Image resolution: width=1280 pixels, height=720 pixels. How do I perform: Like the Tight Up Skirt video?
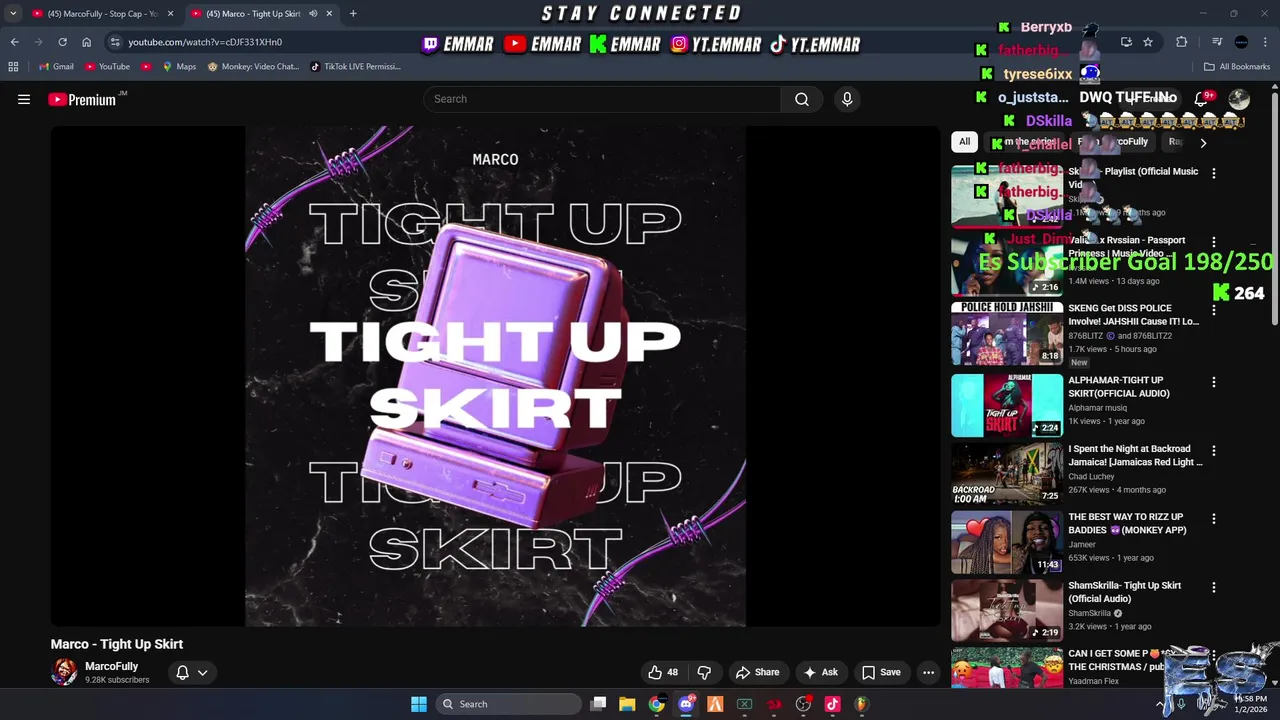tap(663, 672)
